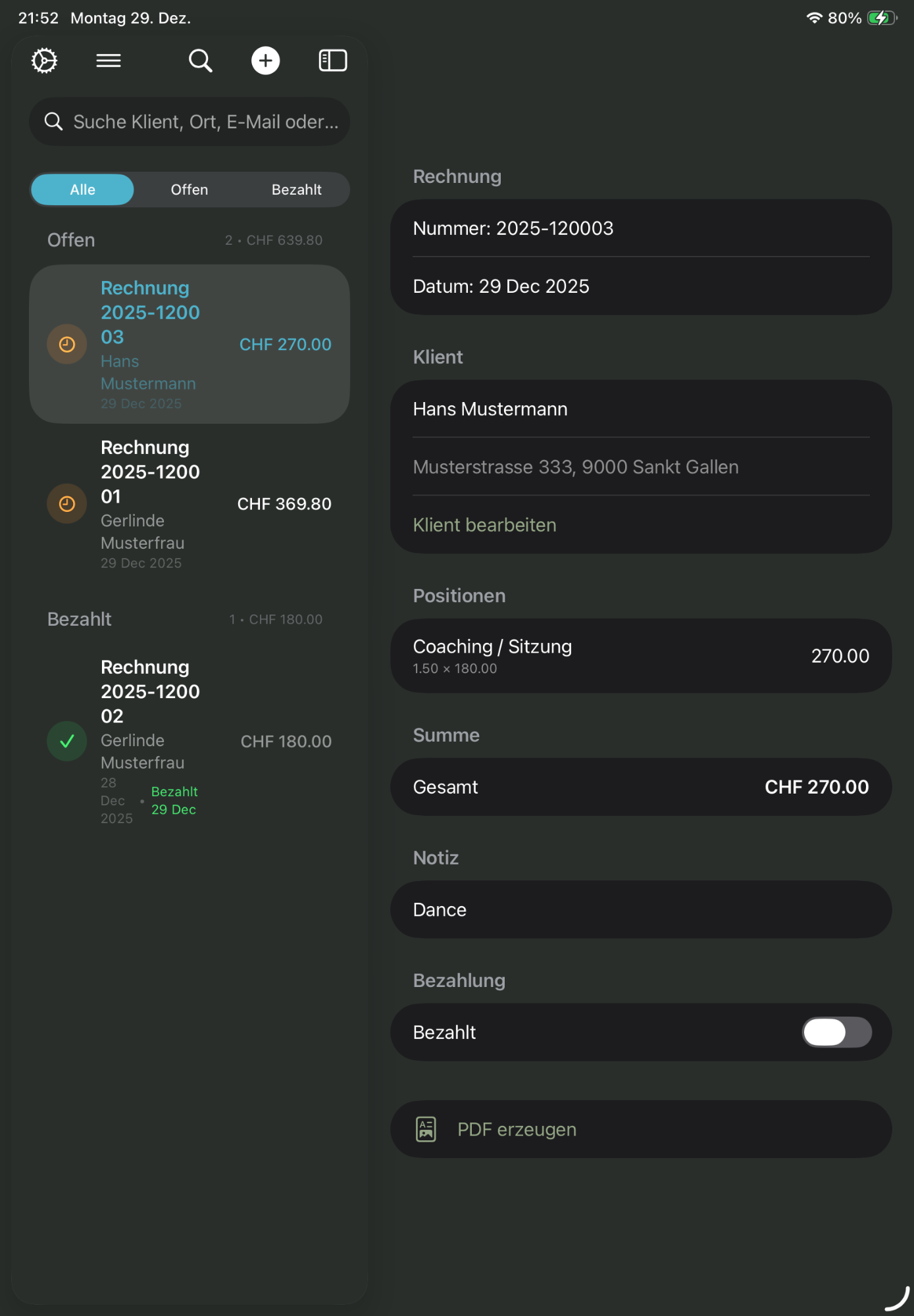Screen dimensions: 914x1316
Task: Switch to the Alle filter
Action: 83,190
